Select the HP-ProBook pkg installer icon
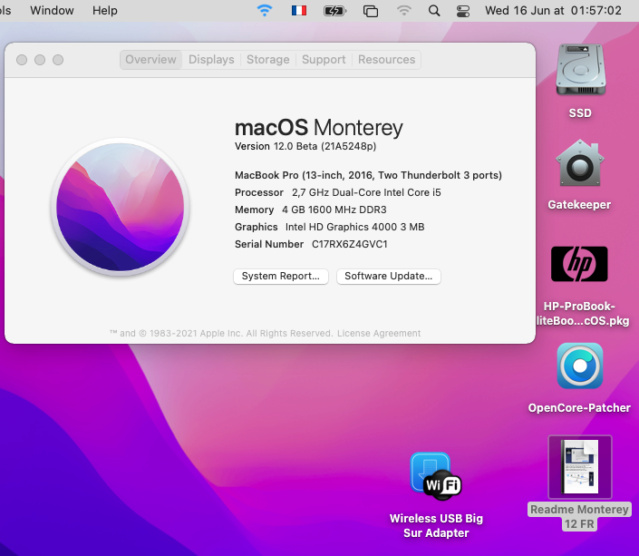This screenshot has height=556, width=639. pyautogui.click(x=579, y=264)
